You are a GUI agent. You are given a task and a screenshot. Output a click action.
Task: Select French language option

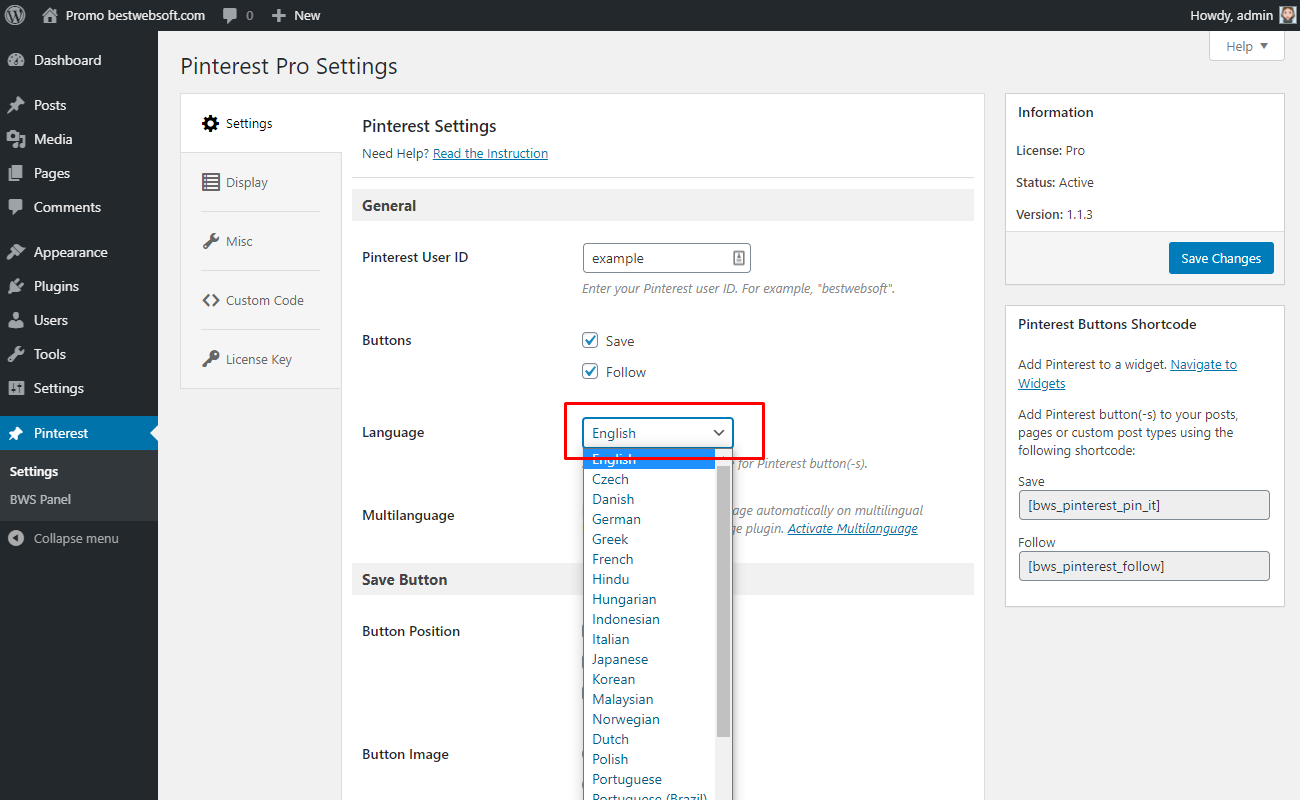pos(650,559)
